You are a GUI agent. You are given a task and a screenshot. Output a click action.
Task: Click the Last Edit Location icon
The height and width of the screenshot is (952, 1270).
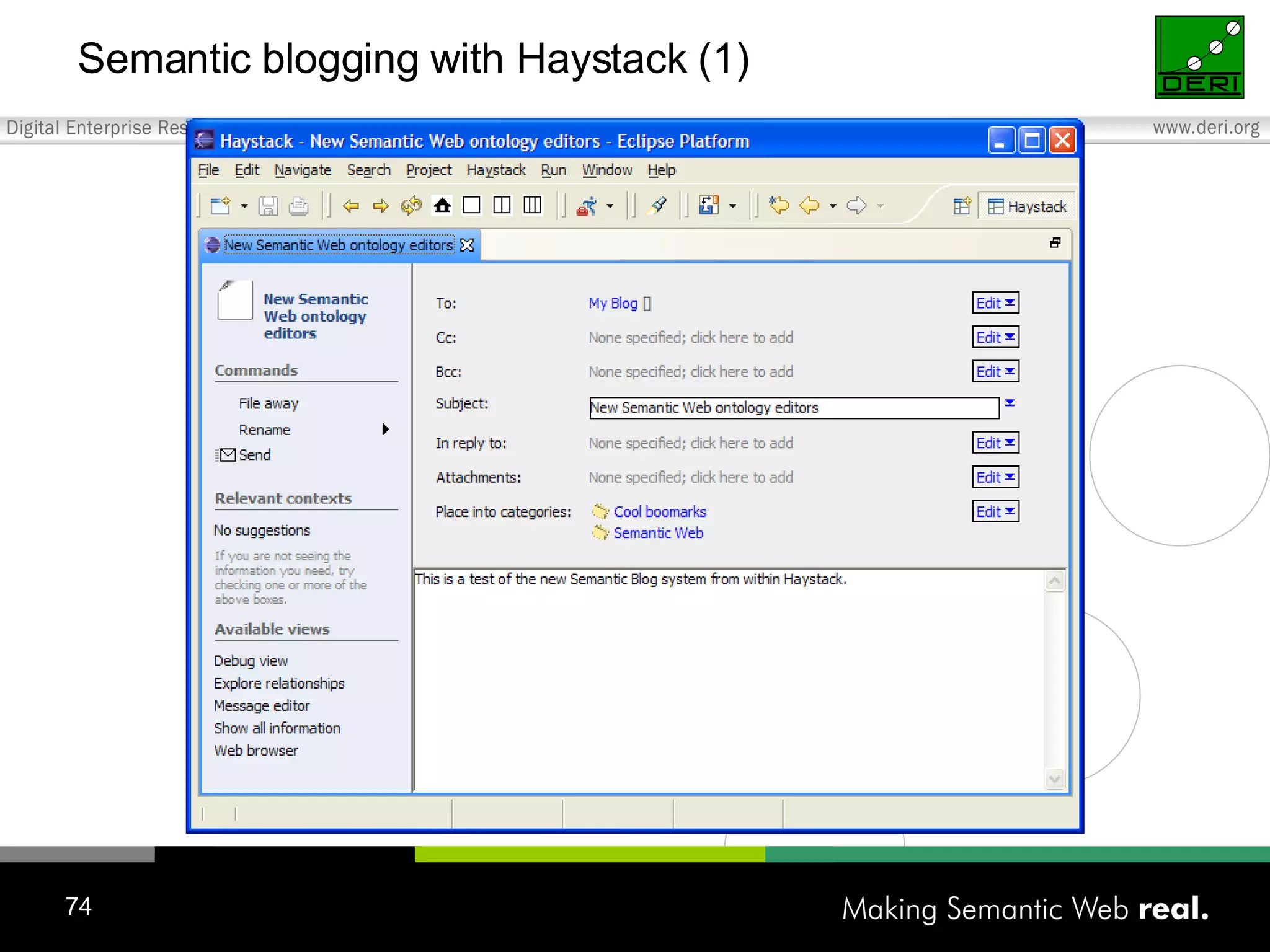779,205
